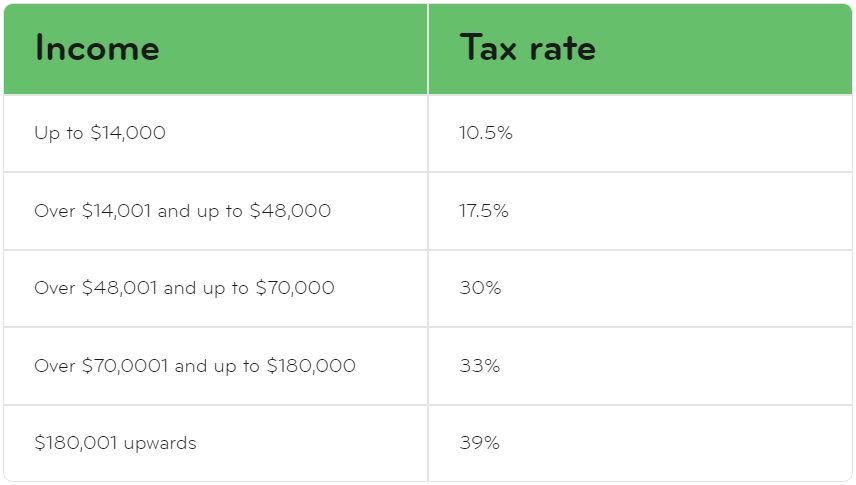The height and width of the screenshot is (485, 856).
Task: Select the $180,001 amount in the last row
Action: (76, 443)
